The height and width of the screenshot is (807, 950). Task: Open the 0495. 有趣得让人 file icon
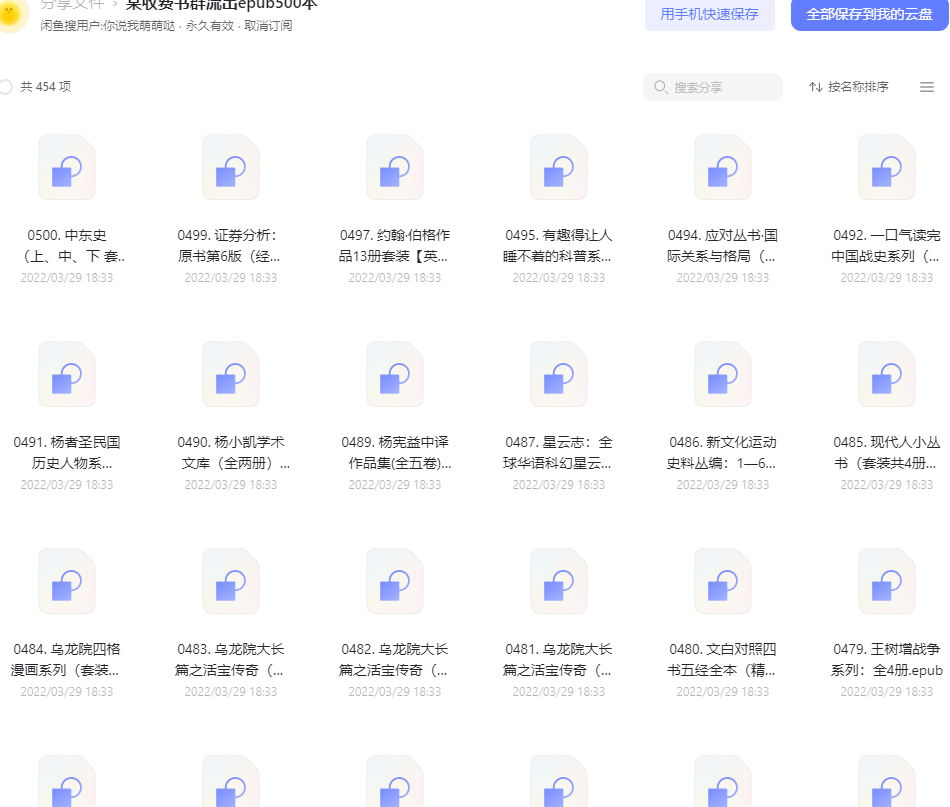coord(559,167)
